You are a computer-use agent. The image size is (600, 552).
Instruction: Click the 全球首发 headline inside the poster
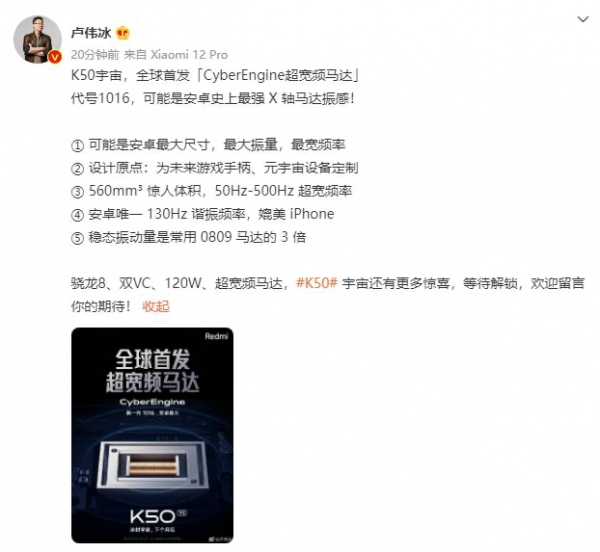pyautogui.click(x=153, y=358)
